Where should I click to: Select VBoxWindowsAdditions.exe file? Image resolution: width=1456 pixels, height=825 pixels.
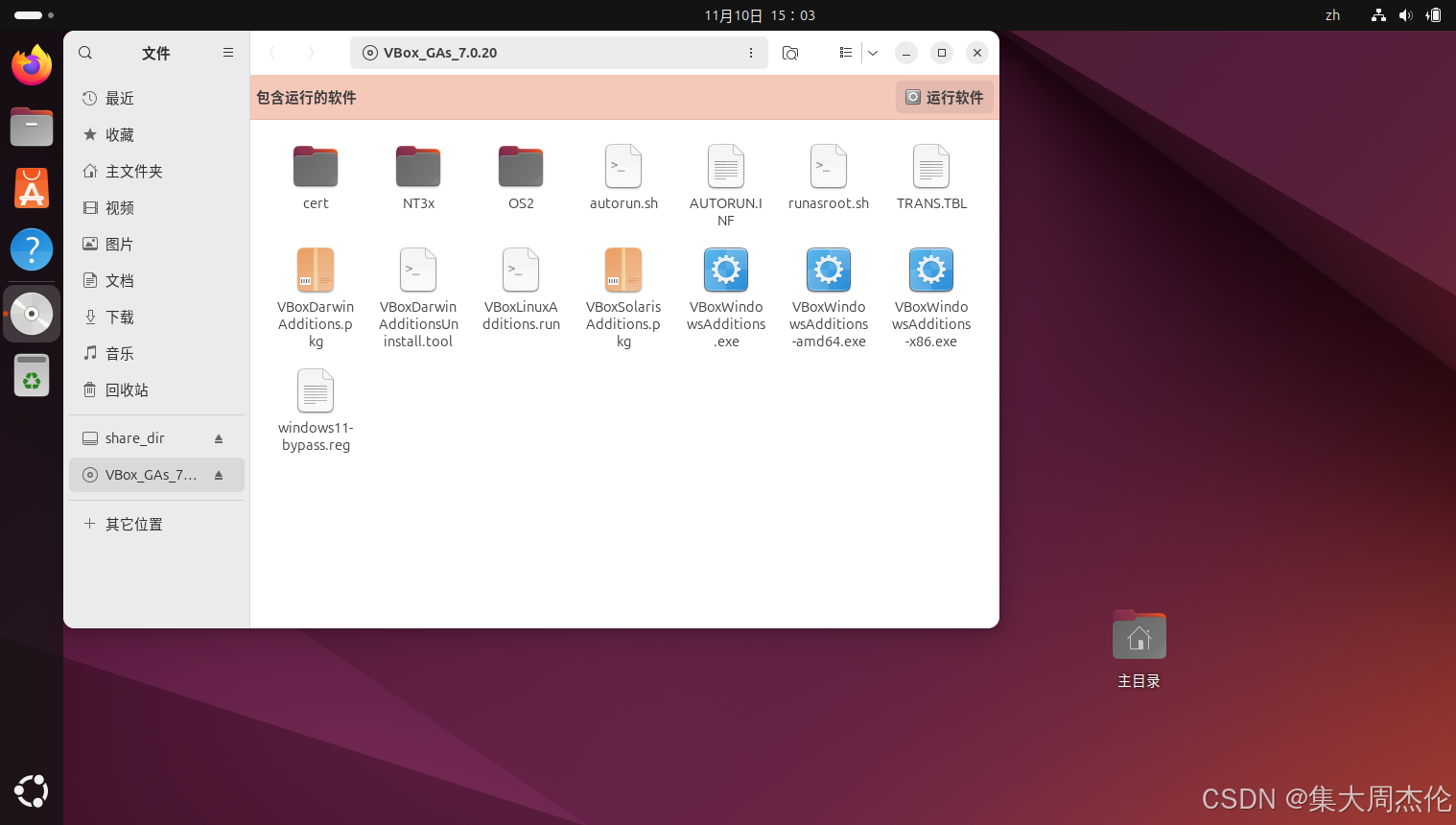tap(726, 297)
